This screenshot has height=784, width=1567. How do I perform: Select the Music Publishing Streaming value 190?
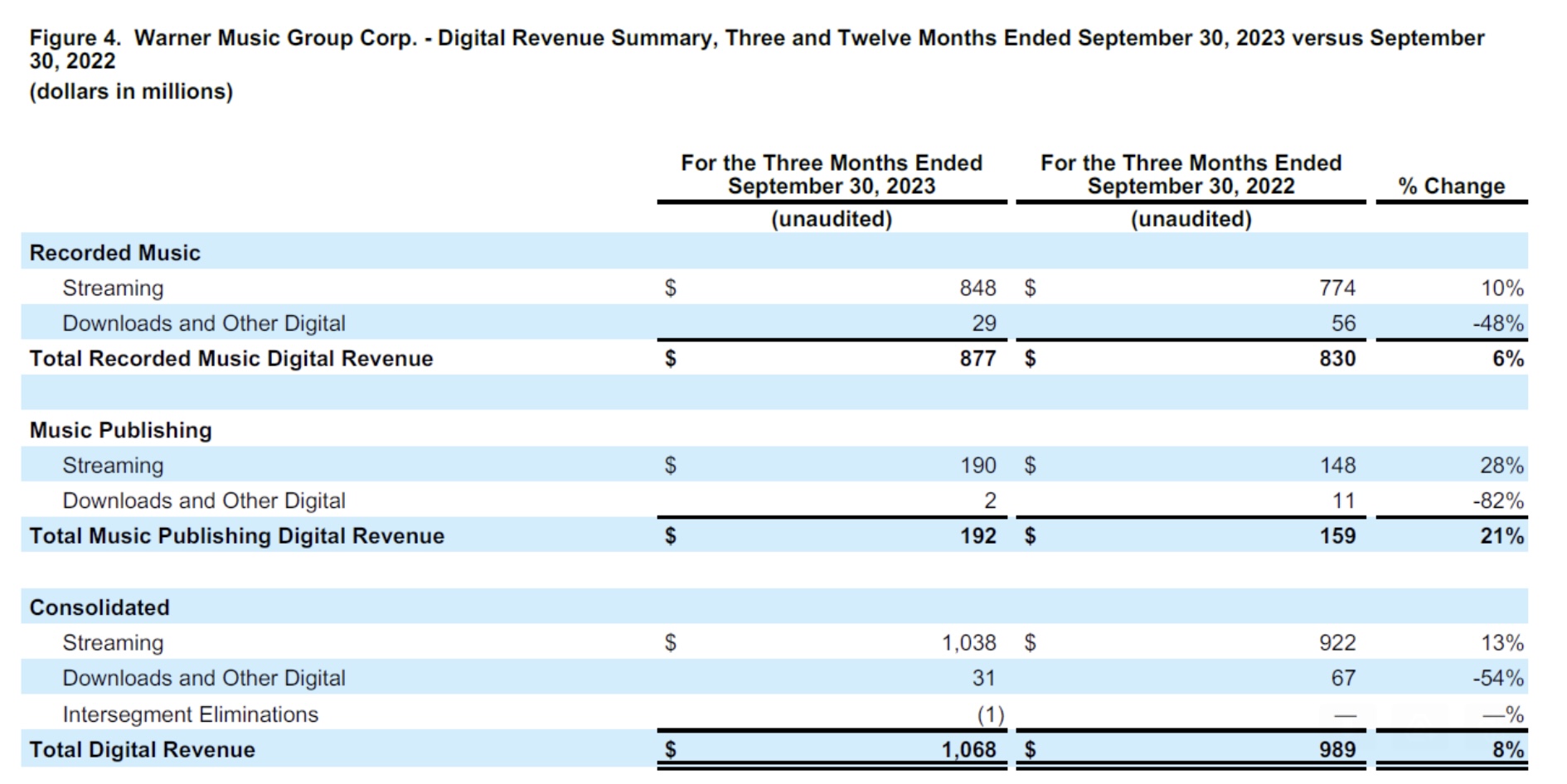tap(978, 465)
